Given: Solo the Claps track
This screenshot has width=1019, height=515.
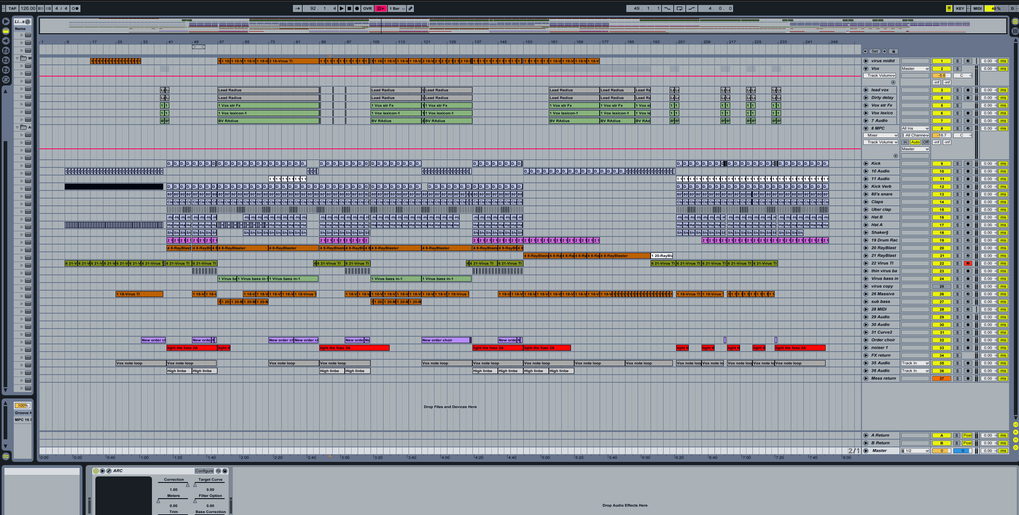Looking at the screenshot, I should [x=957, y=202].
